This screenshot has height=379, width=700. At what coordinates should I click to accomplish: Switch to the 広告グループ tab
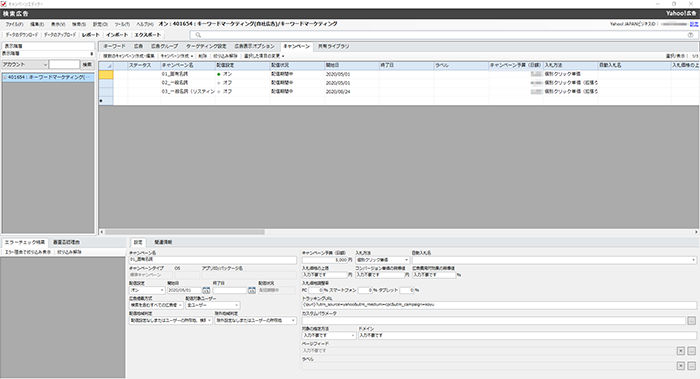pos(164,46)
